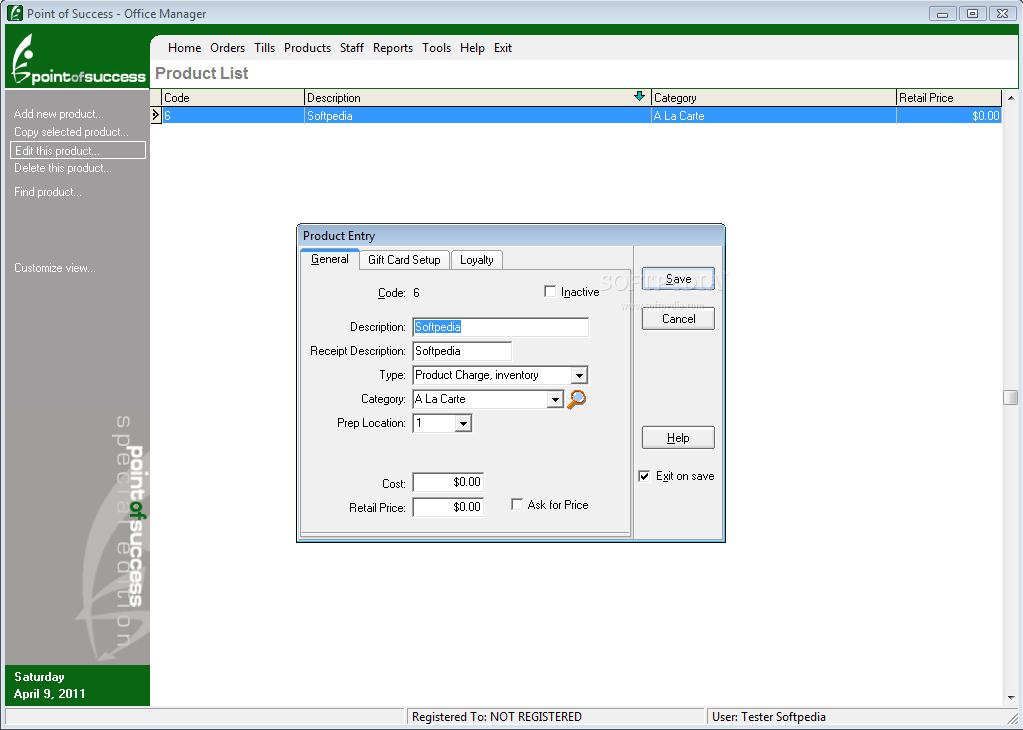Maximize the Office Manager window
This screenshot has width=1023, height=730.
[972, 13]
